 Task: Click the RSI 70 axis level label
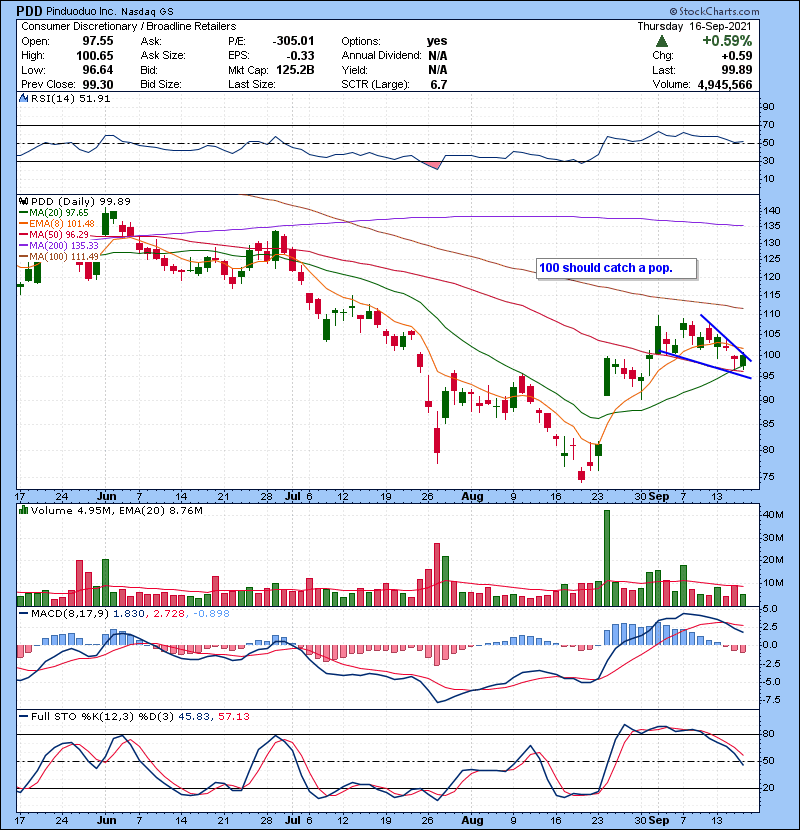769,125
